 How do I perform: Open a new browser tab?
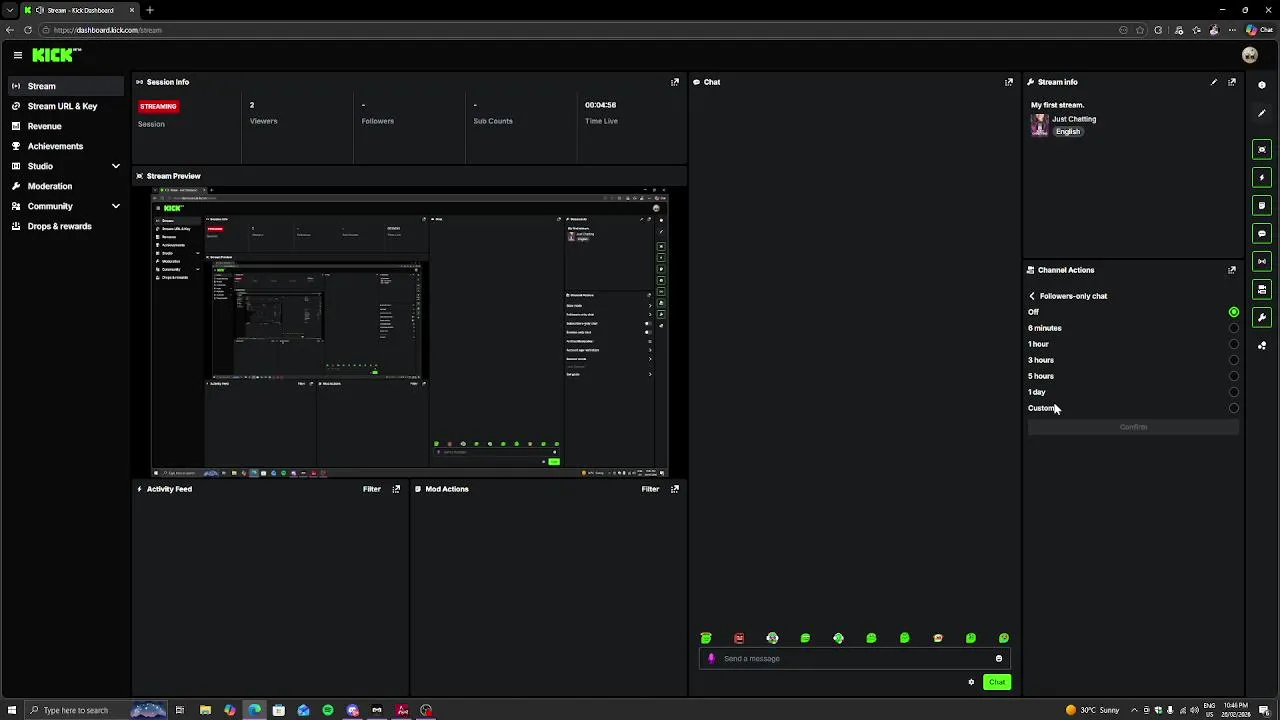click(149, 10)
